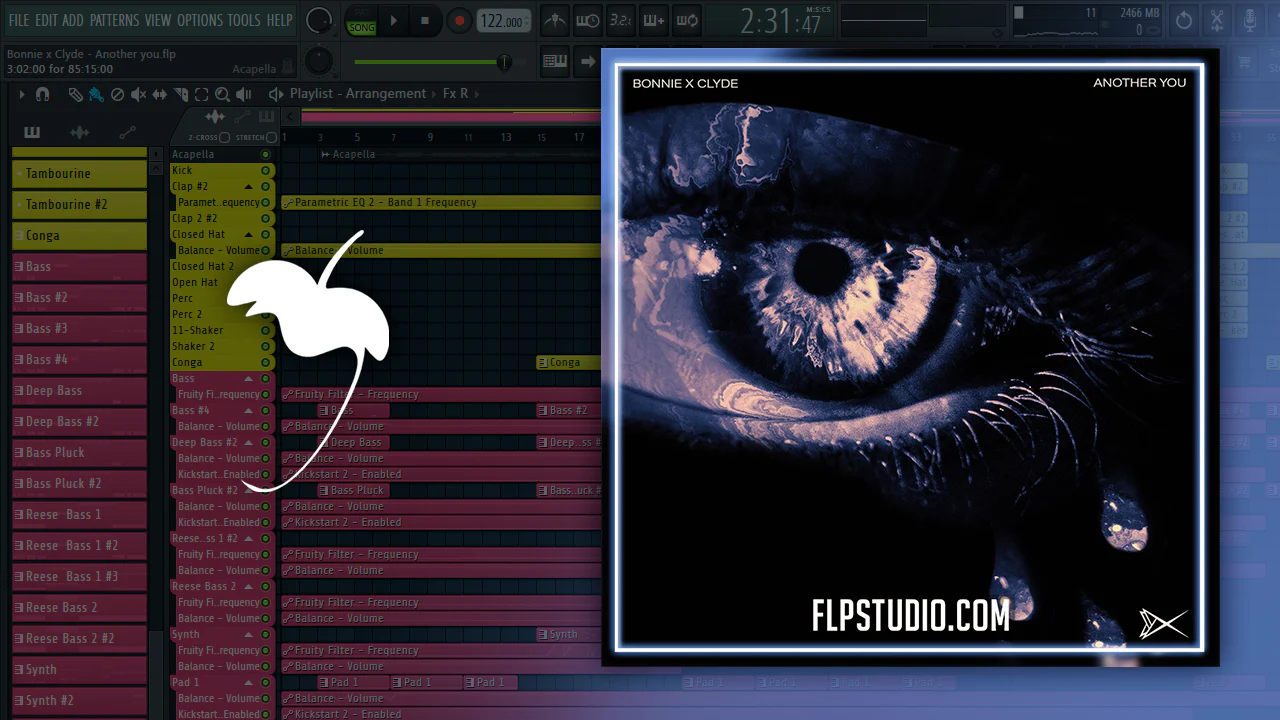
Task: Collapse the Clap #2 track group
Action: [x=249, y=186]
